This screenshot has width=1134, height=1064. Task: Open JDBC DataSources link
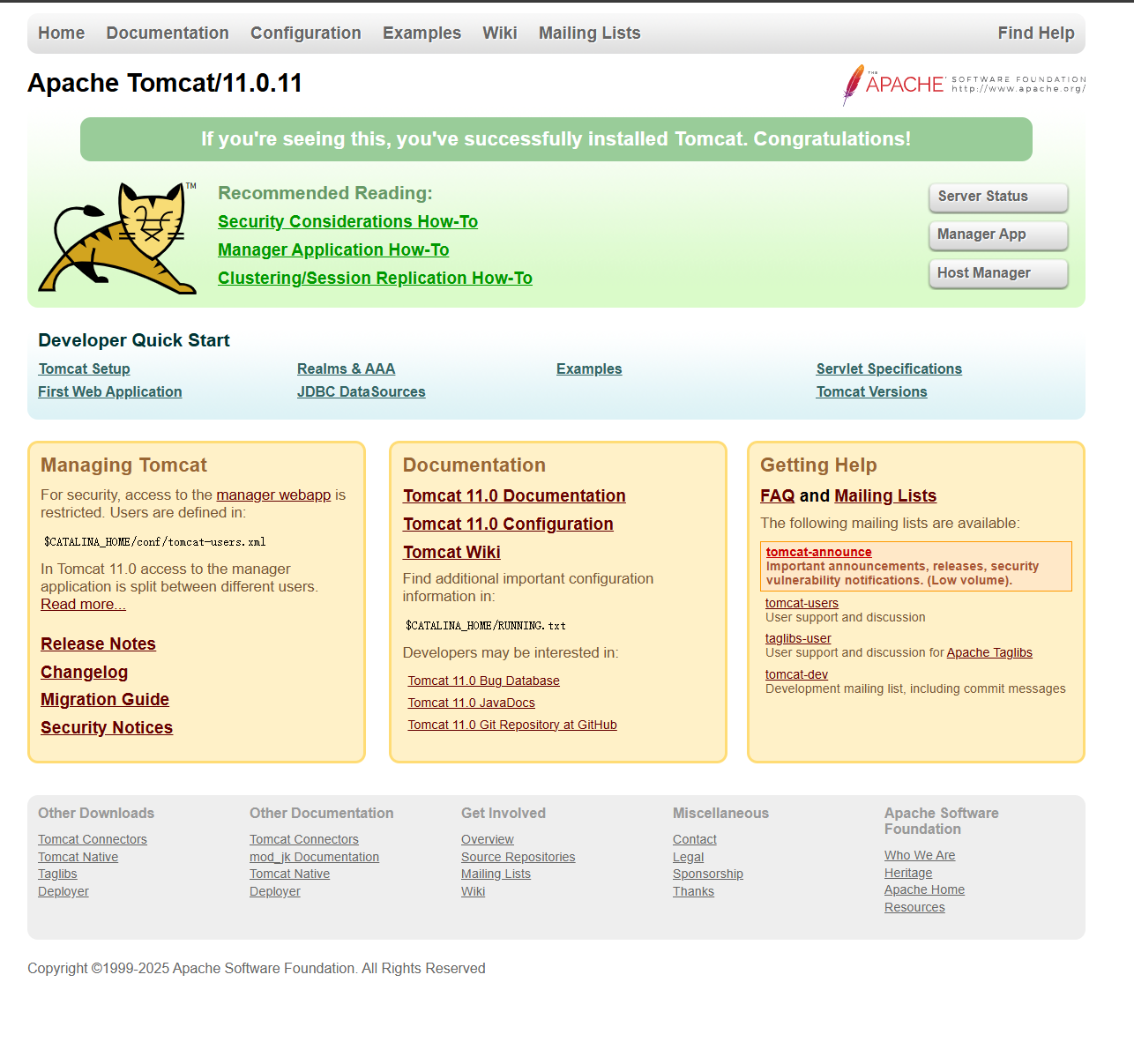pos(362,391)
